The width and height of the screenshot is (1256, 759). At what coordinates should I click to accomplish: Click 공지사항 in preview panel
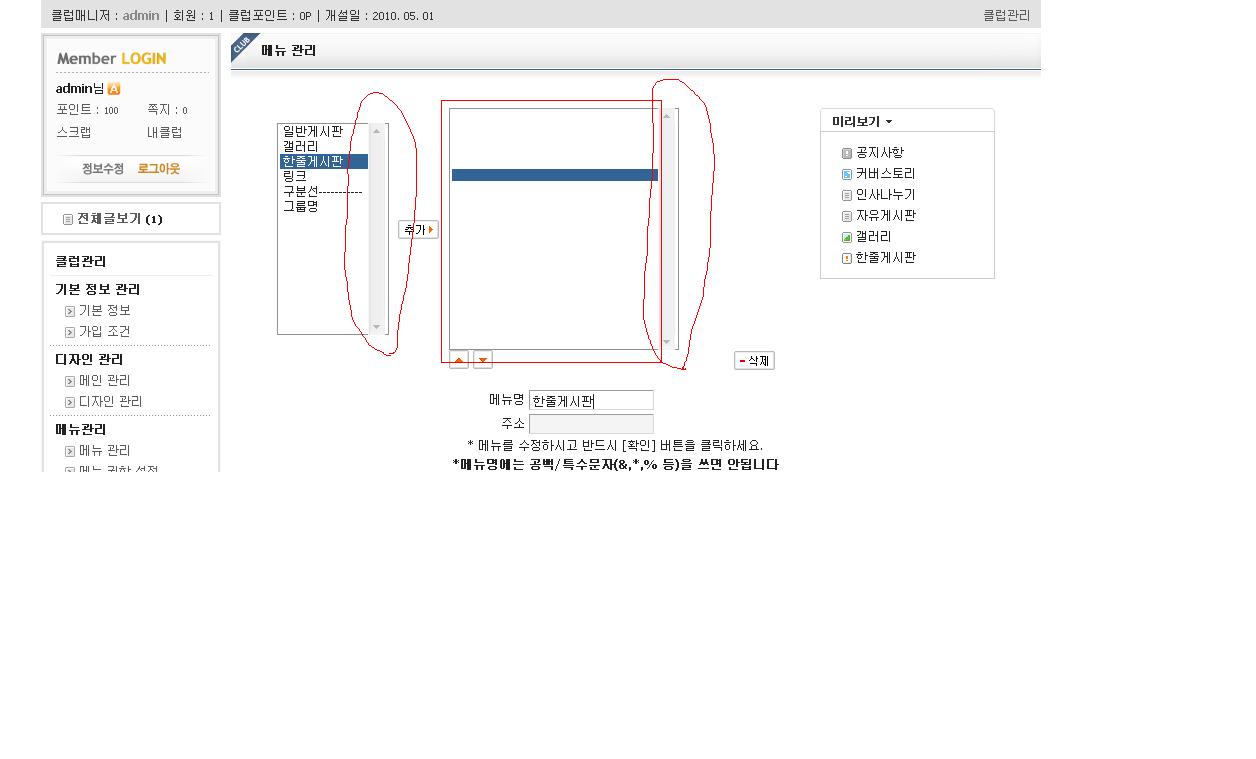[x=880, y=153]
